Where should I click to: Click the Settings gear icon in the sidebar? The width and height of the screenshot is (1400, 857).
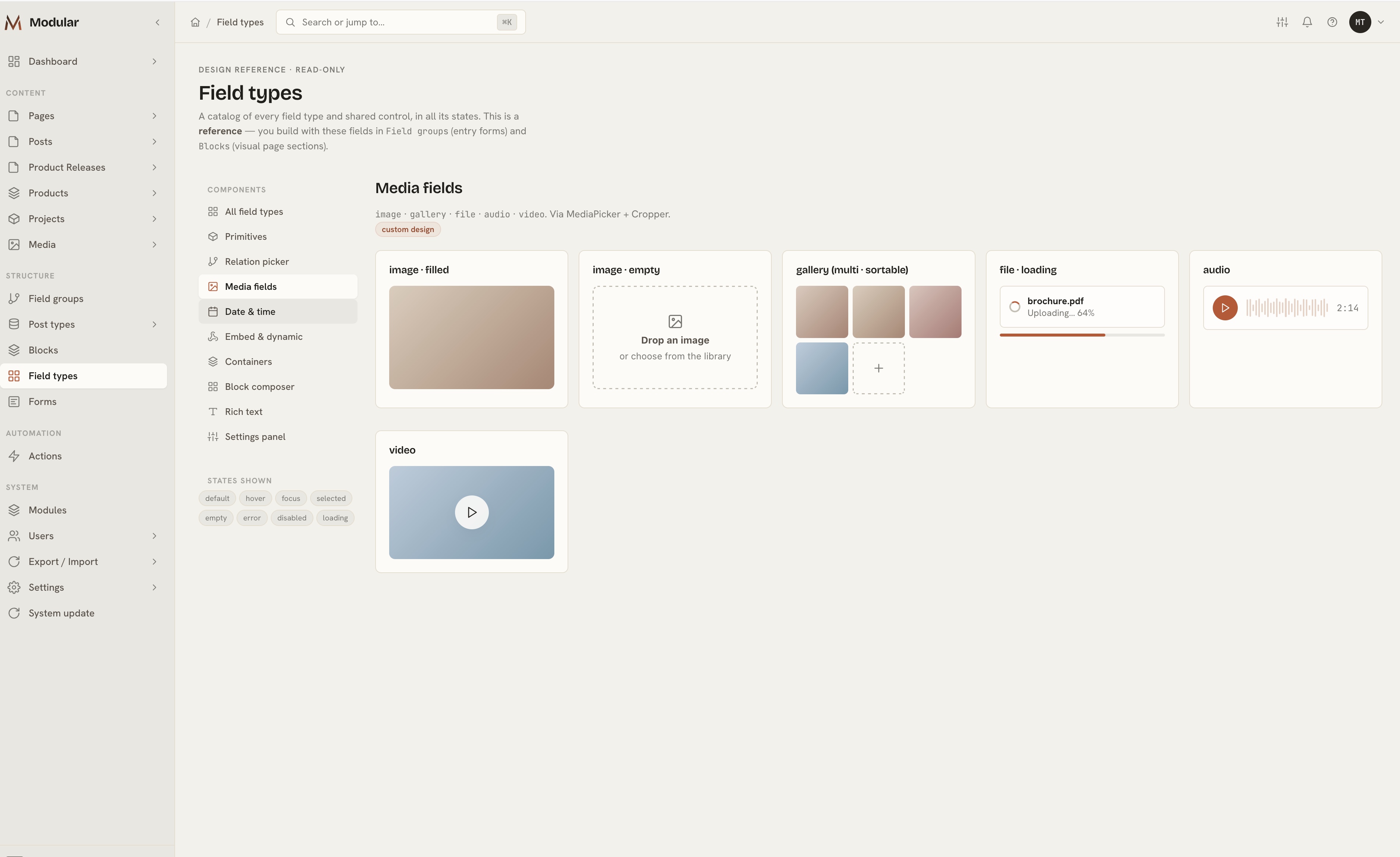14,588
